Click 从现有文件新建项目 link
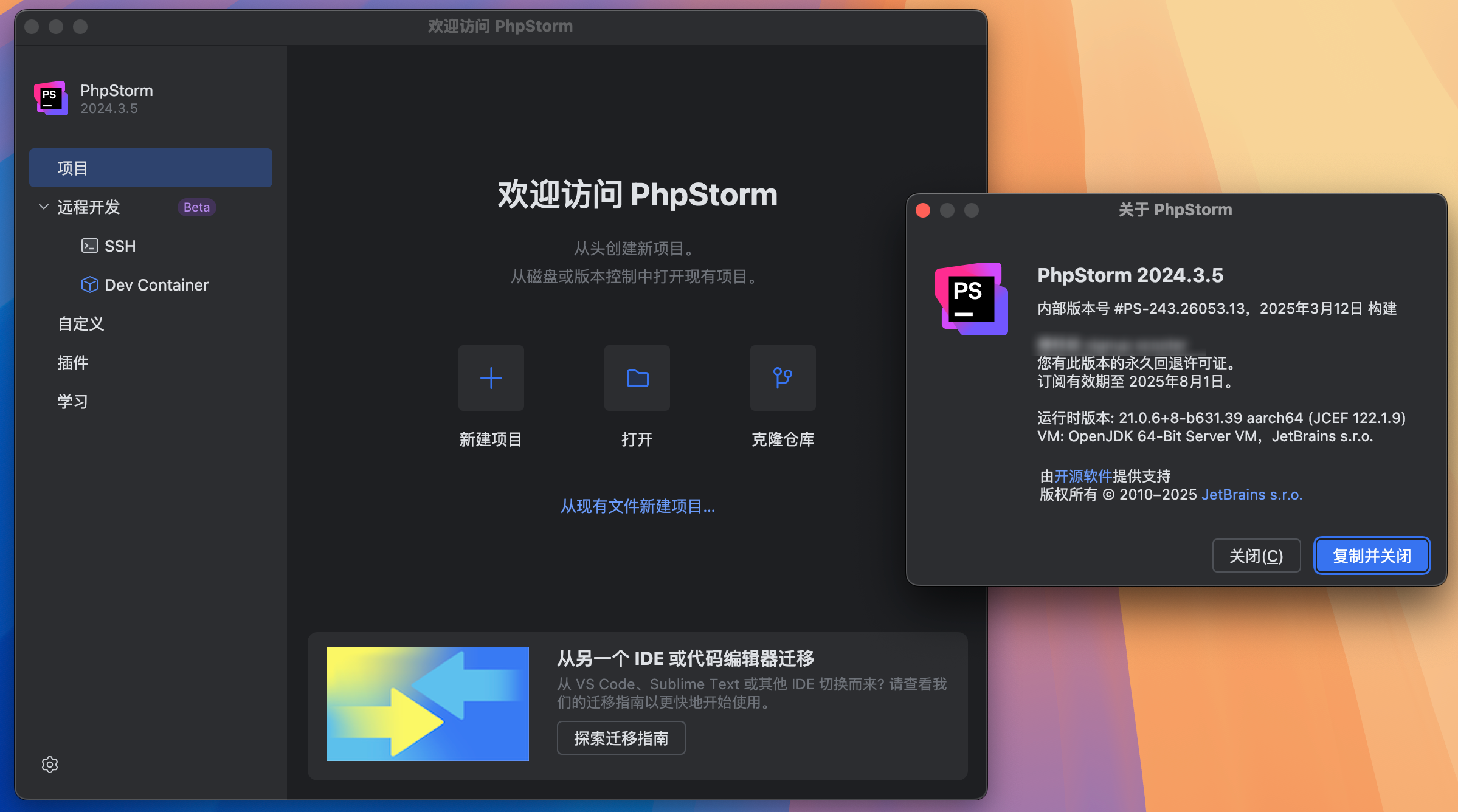 637,506
